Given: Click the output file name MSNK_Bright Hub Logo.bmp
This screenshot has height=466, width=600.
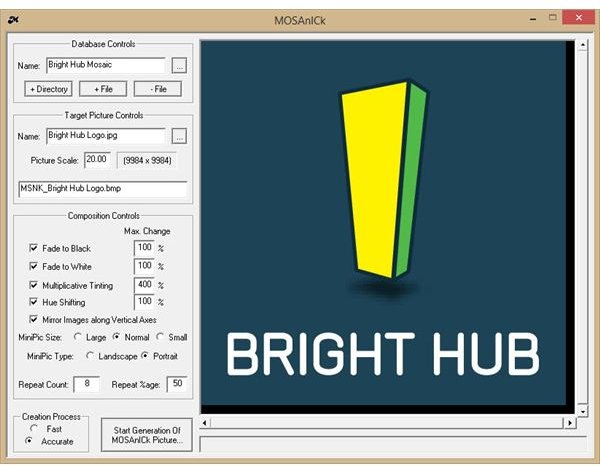Looking at the screenshot, I should click(103, 189).
